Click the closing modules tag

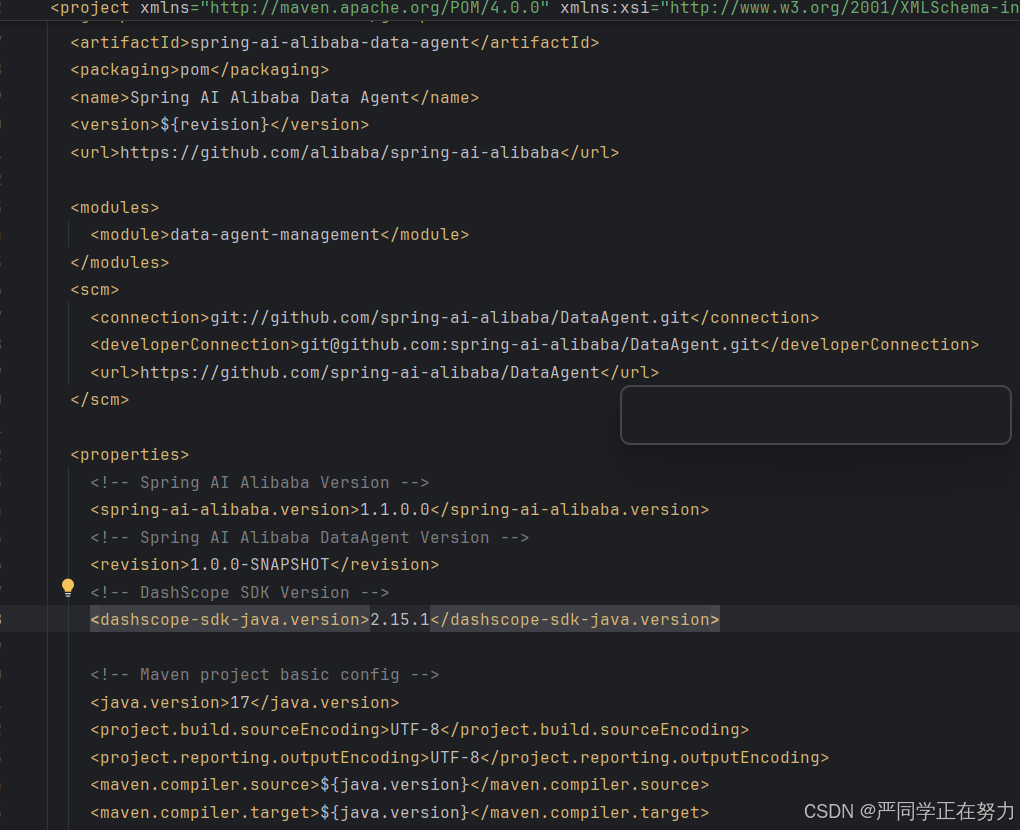120,263
